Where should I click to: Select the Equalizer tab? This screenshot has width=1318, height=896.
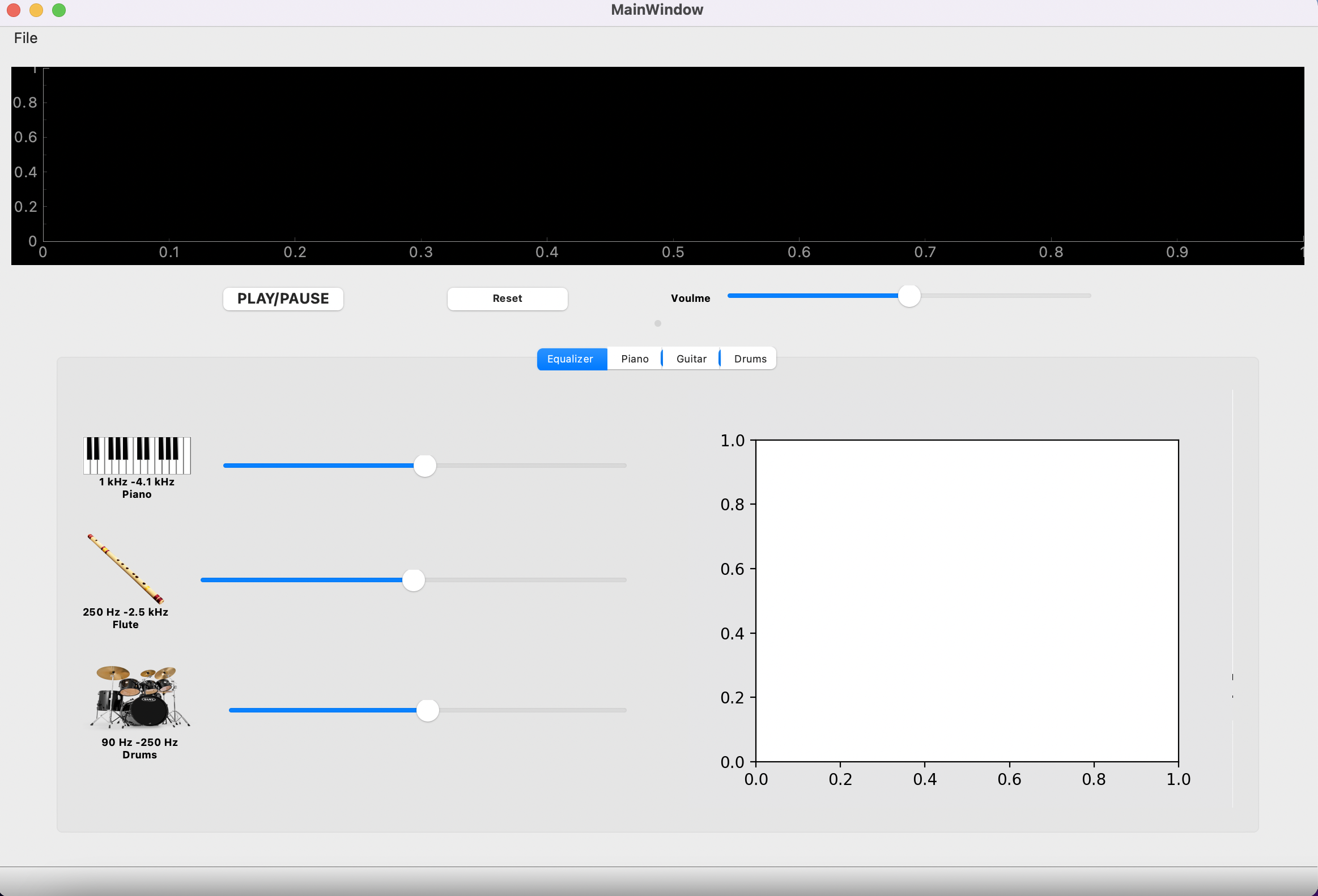[x=570, y=359]
